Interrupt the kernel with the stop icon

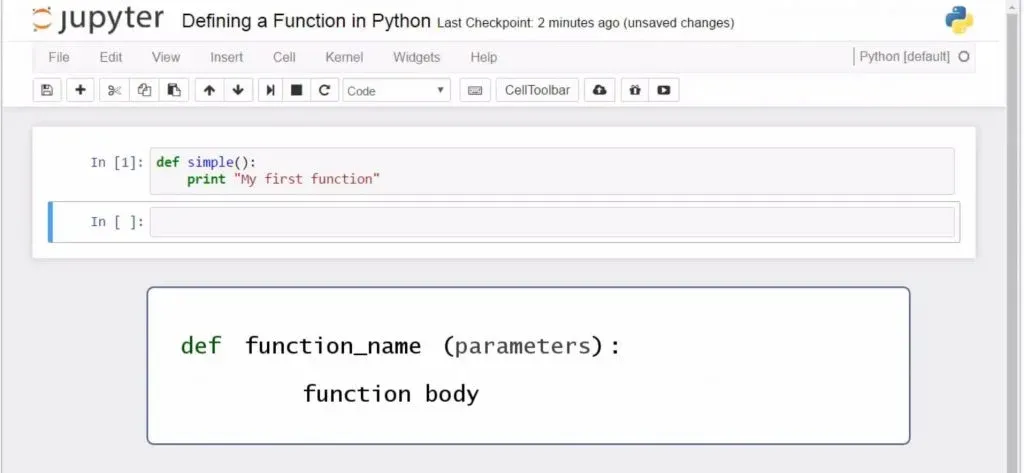pos(296,90)
